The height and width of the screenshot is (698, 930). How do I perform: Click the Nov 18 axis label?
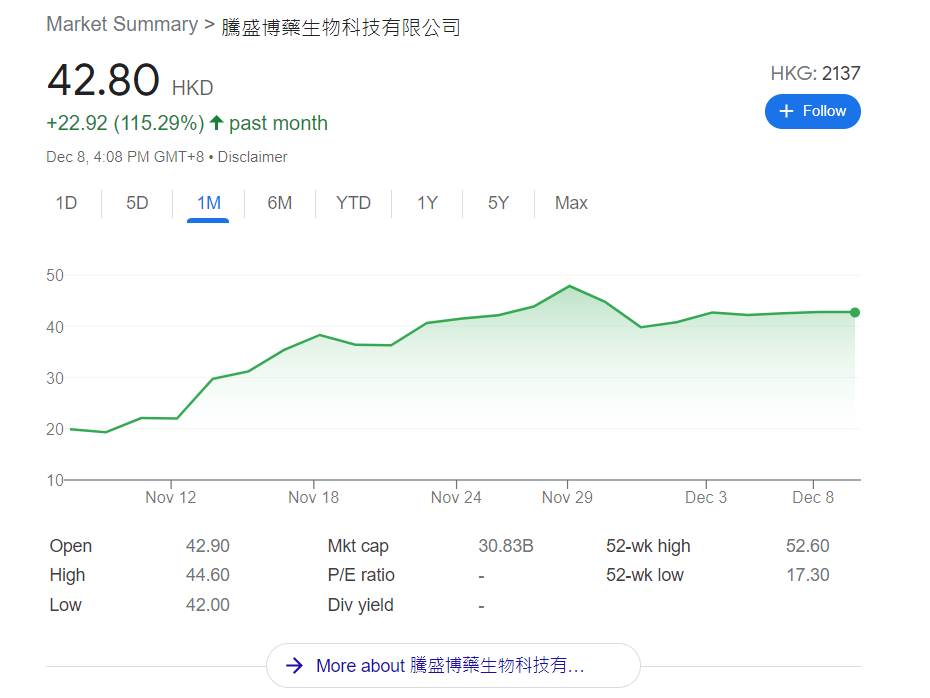[x=313, y=498]
